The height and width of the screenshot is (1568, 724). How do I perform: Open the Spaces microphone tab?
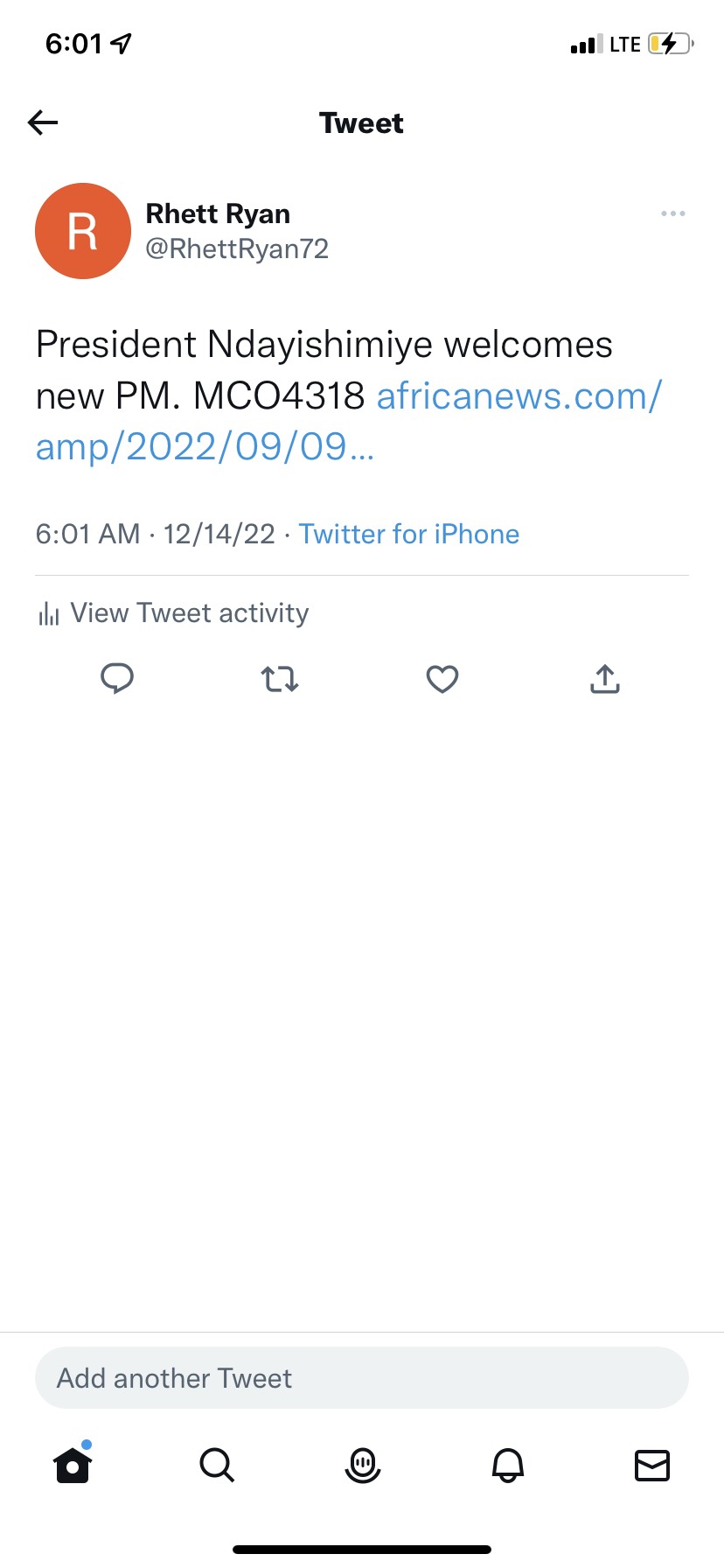click(362, 1465)
